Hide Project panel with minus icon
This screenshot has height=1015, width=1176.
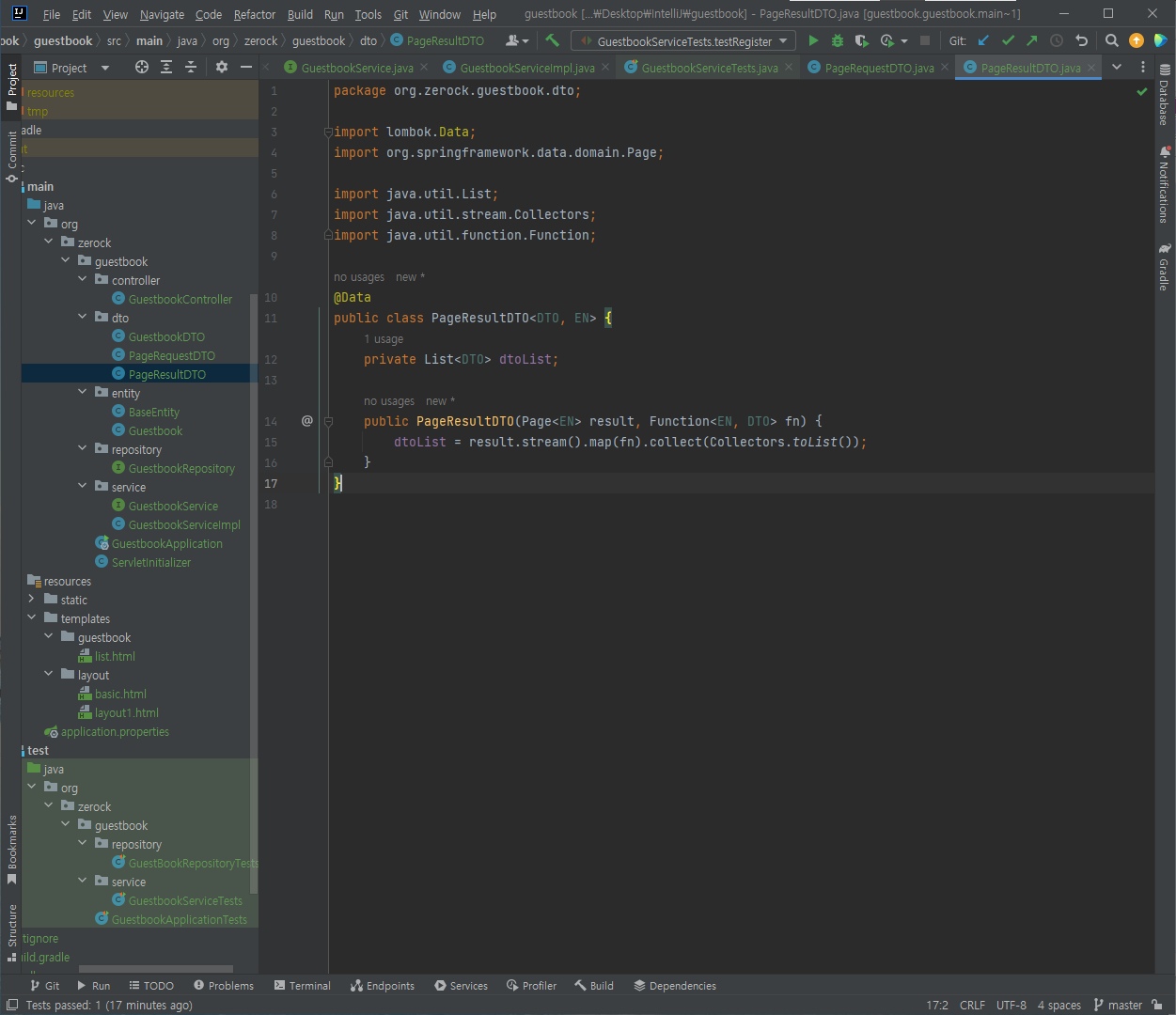[246, 67]
